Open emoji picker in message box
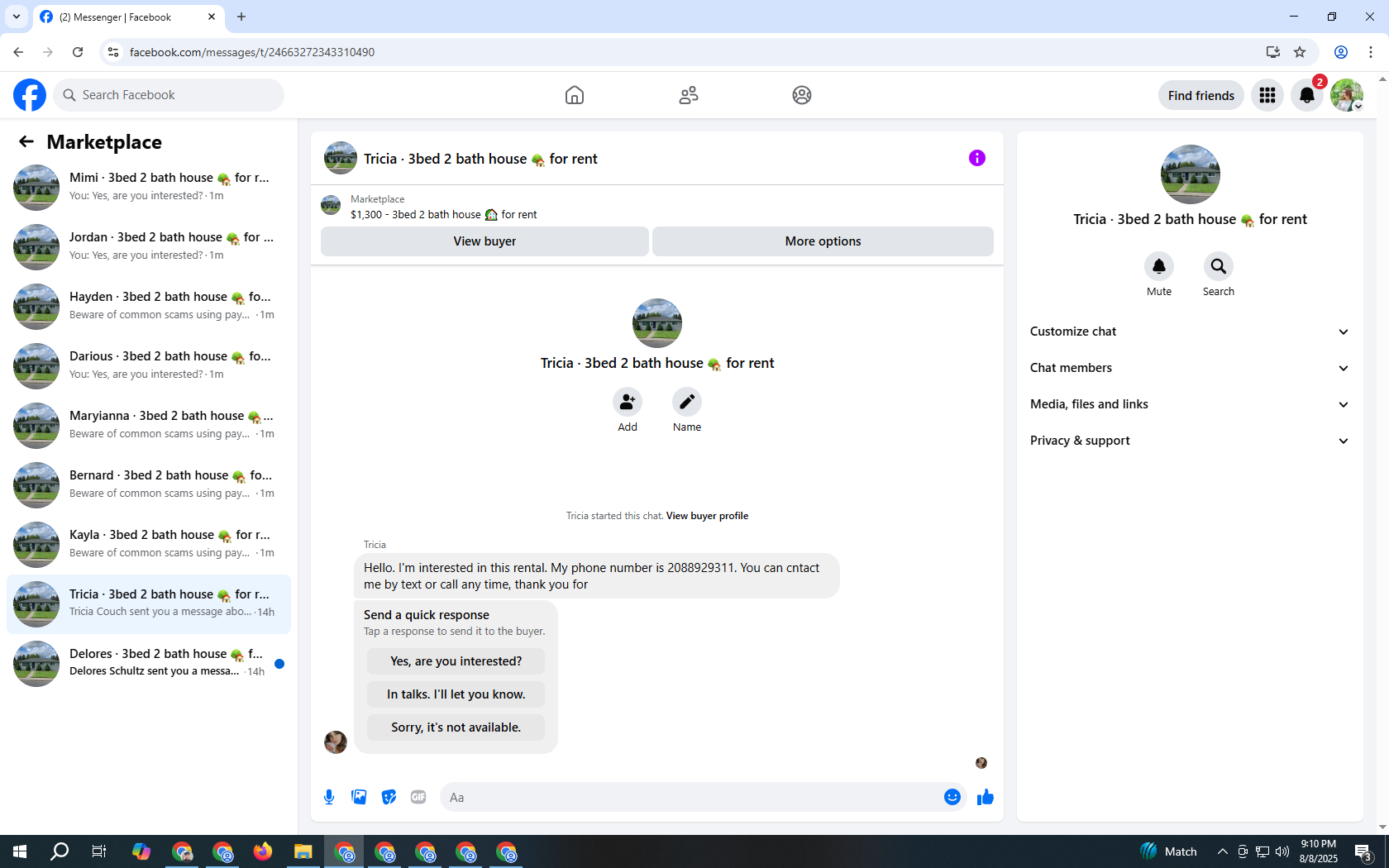Screen dimensions: 1389x868 pos(952,797)
